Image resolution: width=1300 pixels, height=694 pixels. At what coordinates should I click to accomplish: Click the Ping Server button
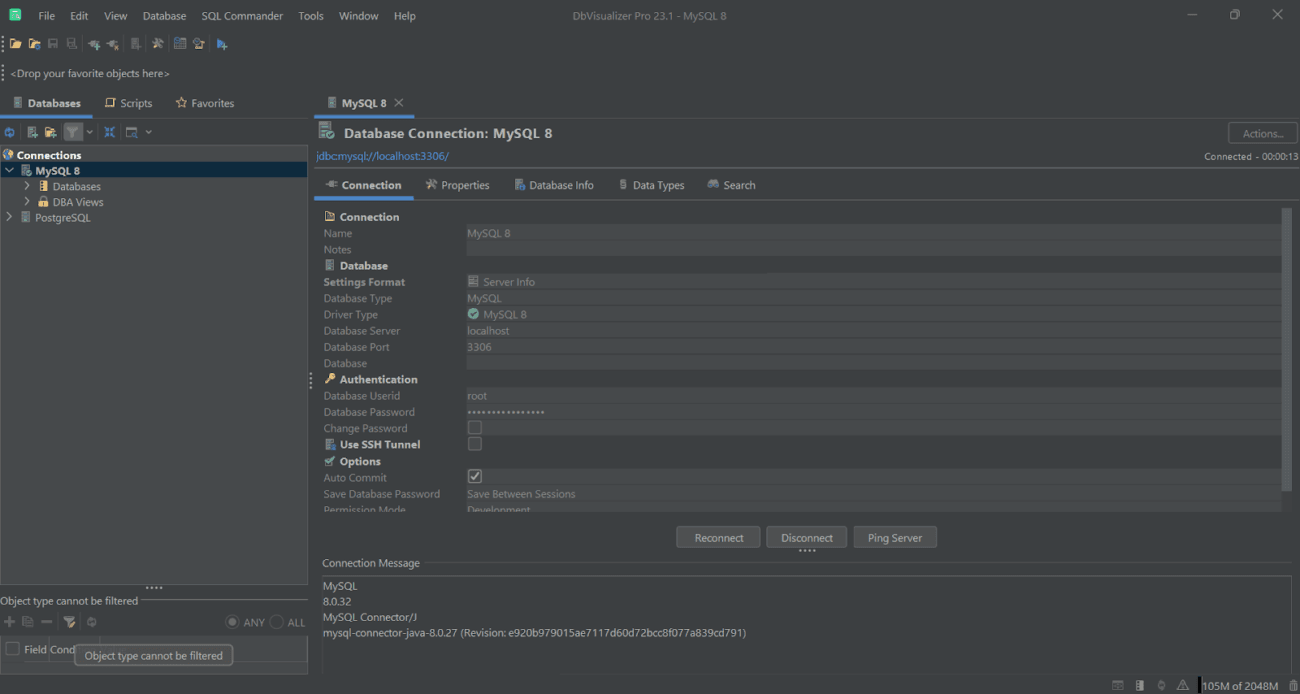click(x=894, y=537)
